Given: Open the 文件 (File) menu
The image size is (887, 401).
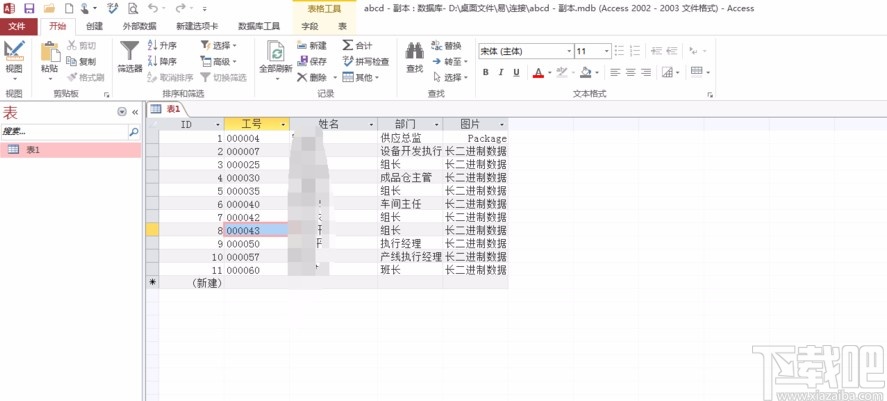Looking at the screenshot, I should click(x=17, y=26).
